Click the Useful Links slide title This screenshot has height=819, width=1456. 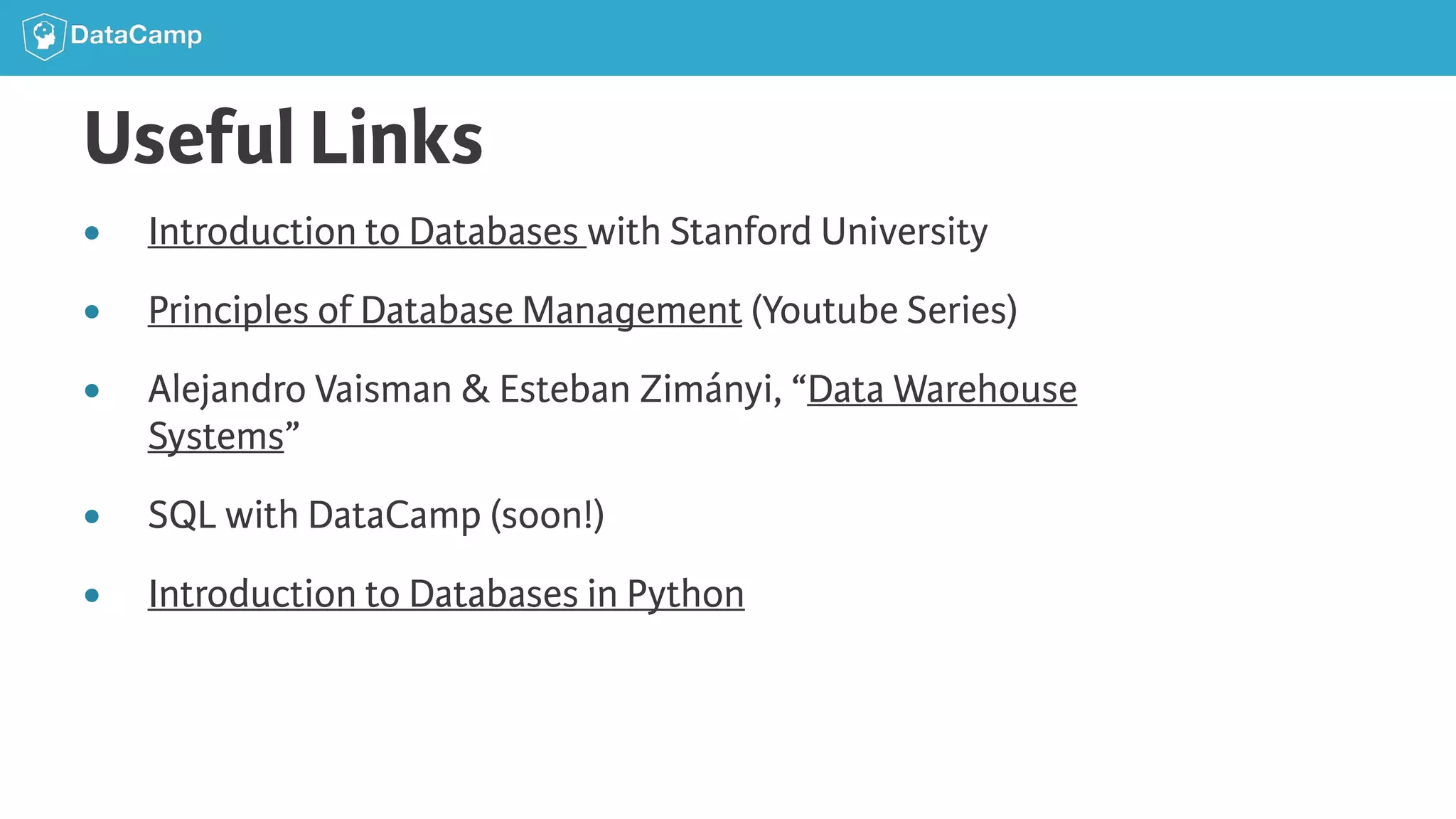click(284, 138)
